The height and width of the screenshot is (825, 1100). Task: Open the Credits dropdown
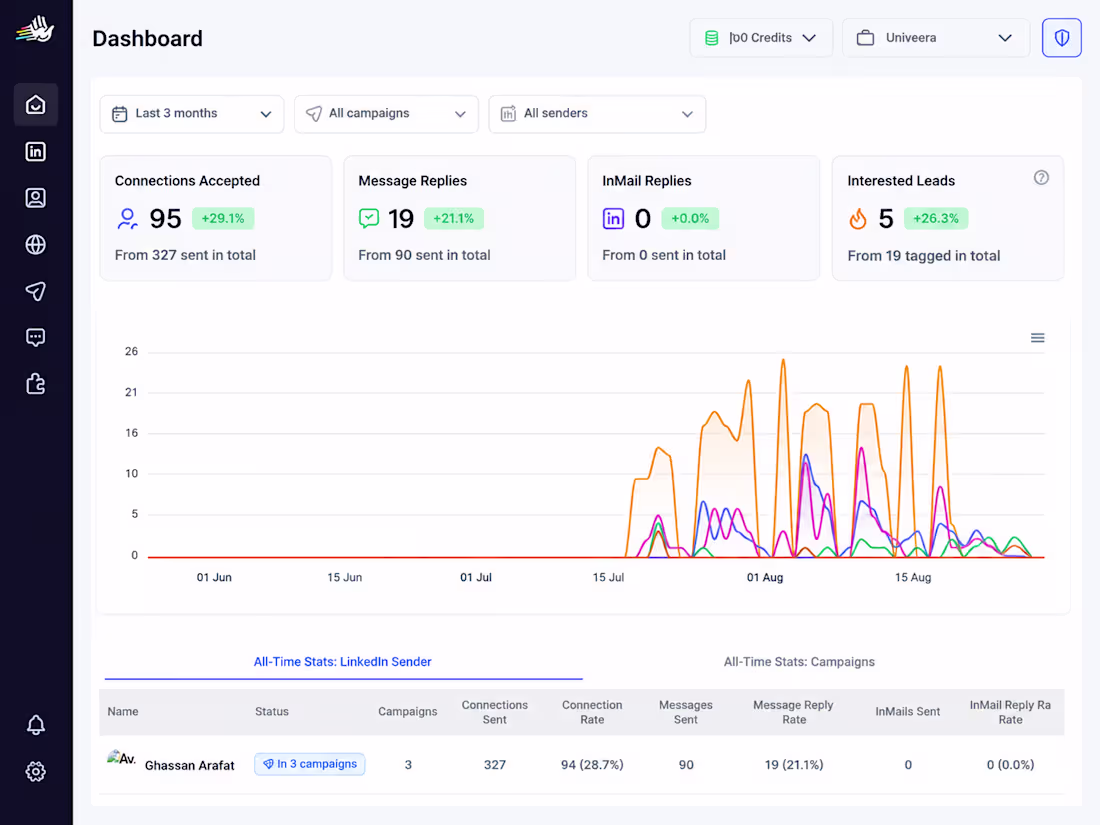(761, 38)
